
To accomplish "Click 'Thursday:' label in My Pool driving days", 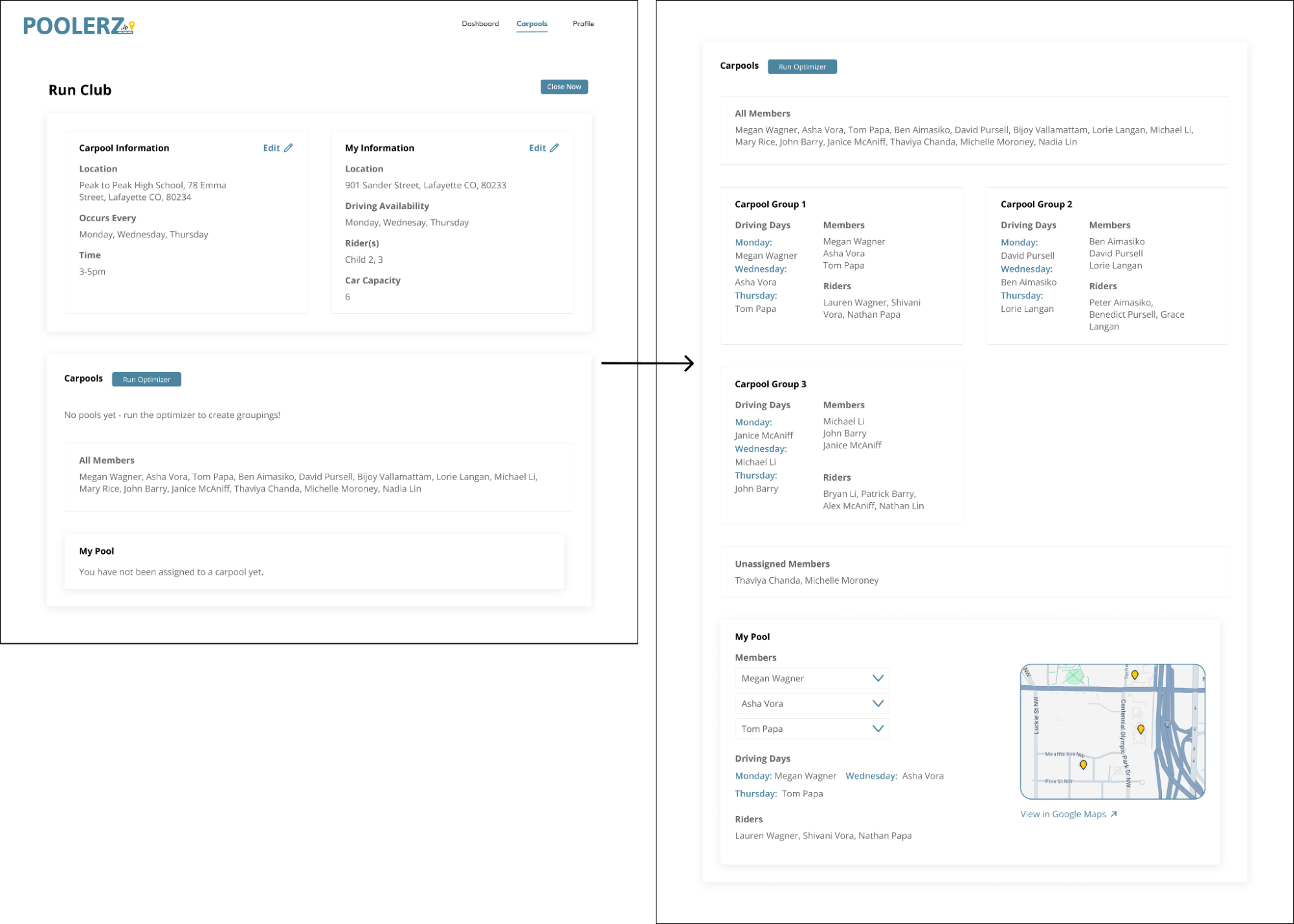I will 755,794.
